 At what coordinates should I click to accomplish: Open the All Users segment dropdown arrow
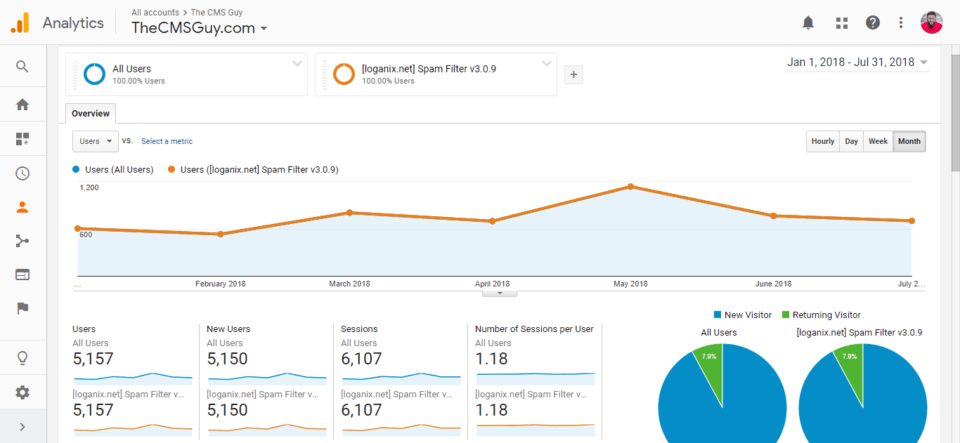click(297, 63)
